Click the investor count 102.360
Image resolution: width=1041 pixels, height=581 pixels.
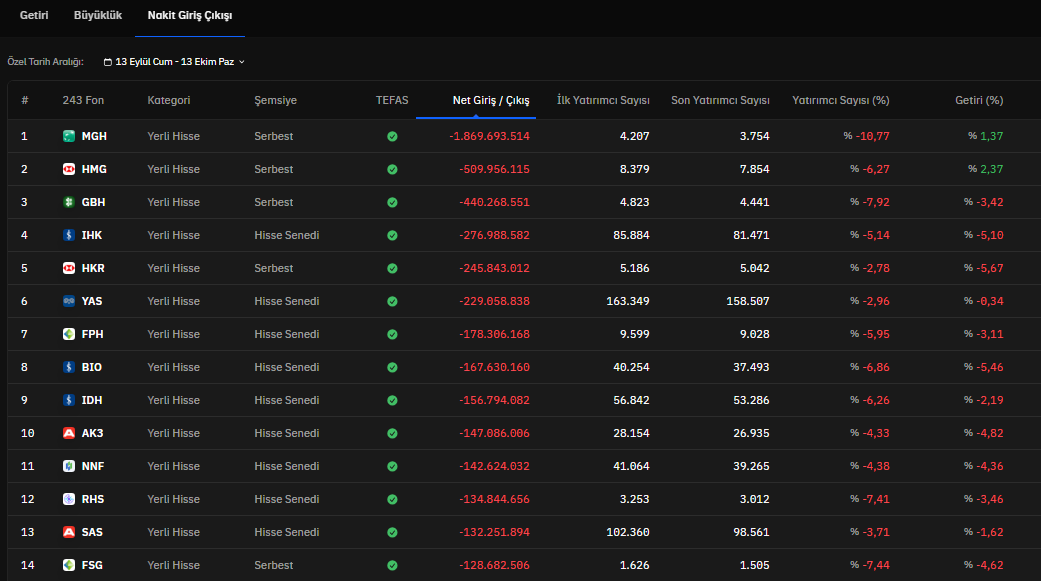click(627, 532)
